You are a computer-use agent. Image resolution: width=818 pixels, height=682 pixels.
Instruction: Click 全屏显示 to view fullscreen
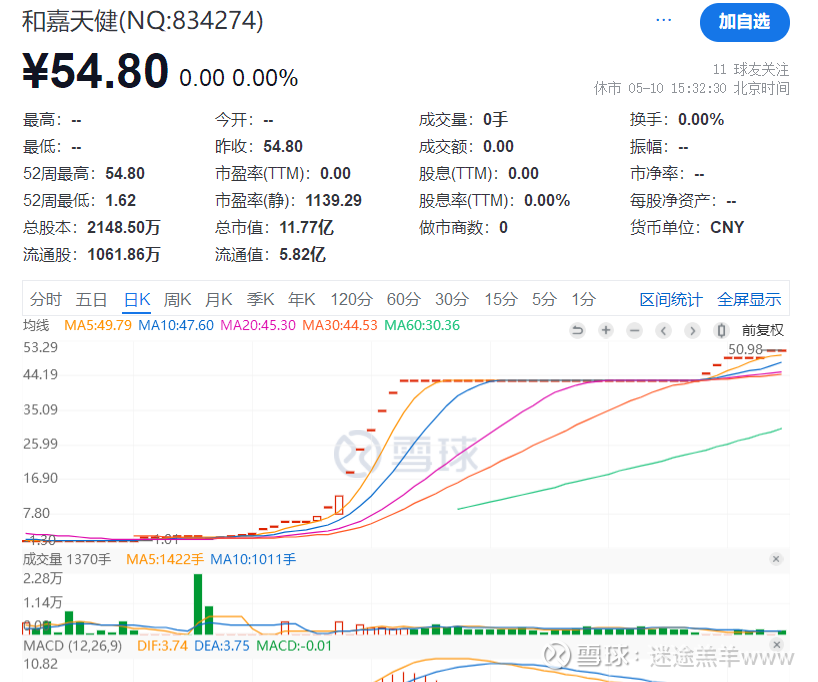click(749, 299)
